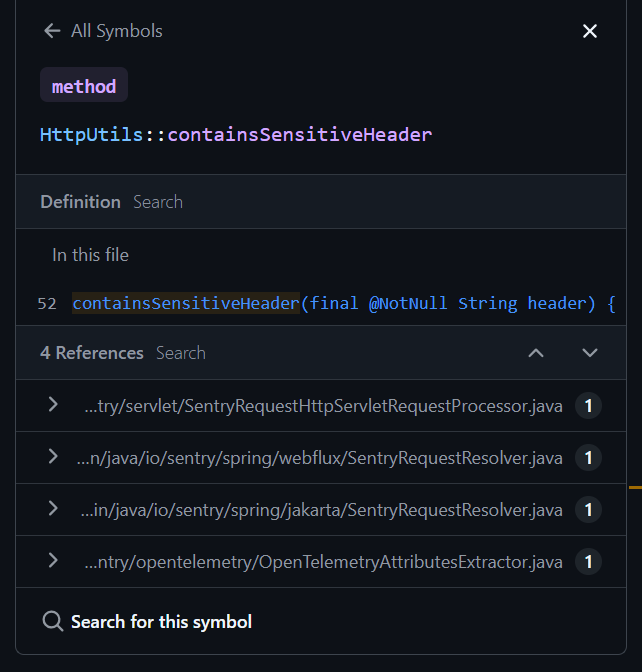Open SentryRequestHttpServletRequestProcessor.java file row
This screenshot has height=672, width=642.
321,406
